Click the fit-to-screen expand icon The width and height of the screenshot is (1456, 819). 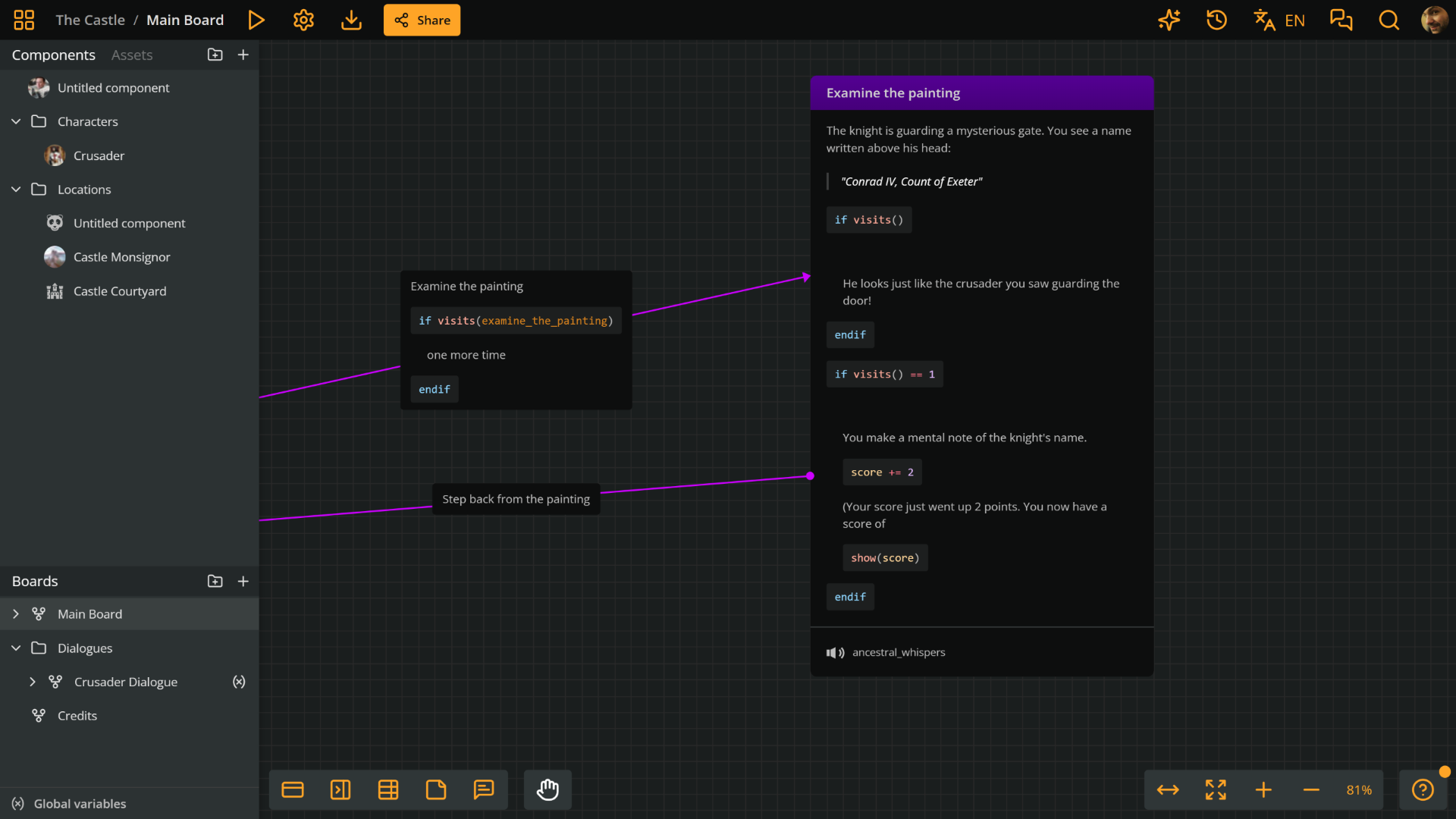click(x=1216, y=790)
